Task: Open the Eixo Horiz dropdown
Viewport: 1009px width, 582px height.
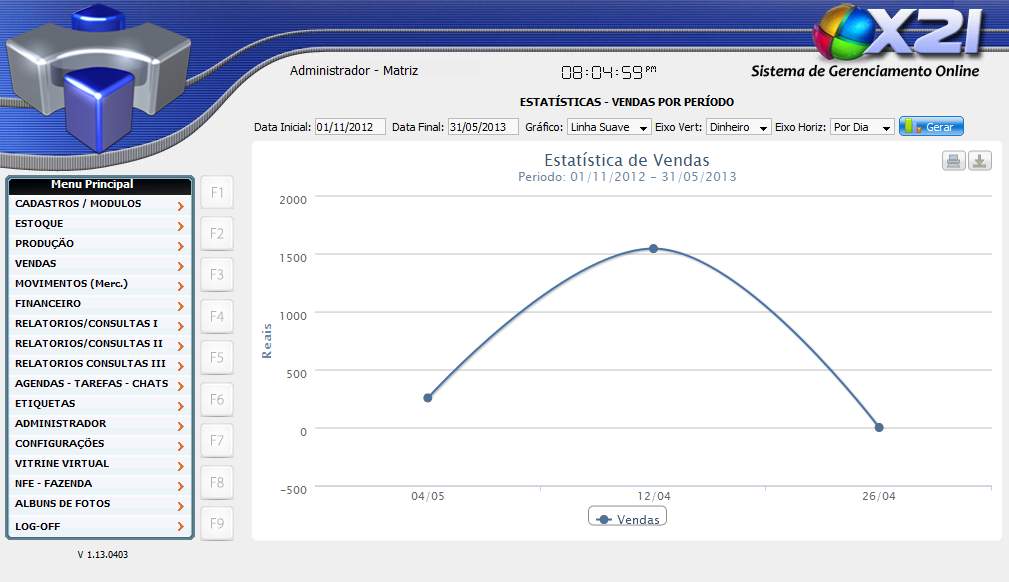Action: (861, 127)
